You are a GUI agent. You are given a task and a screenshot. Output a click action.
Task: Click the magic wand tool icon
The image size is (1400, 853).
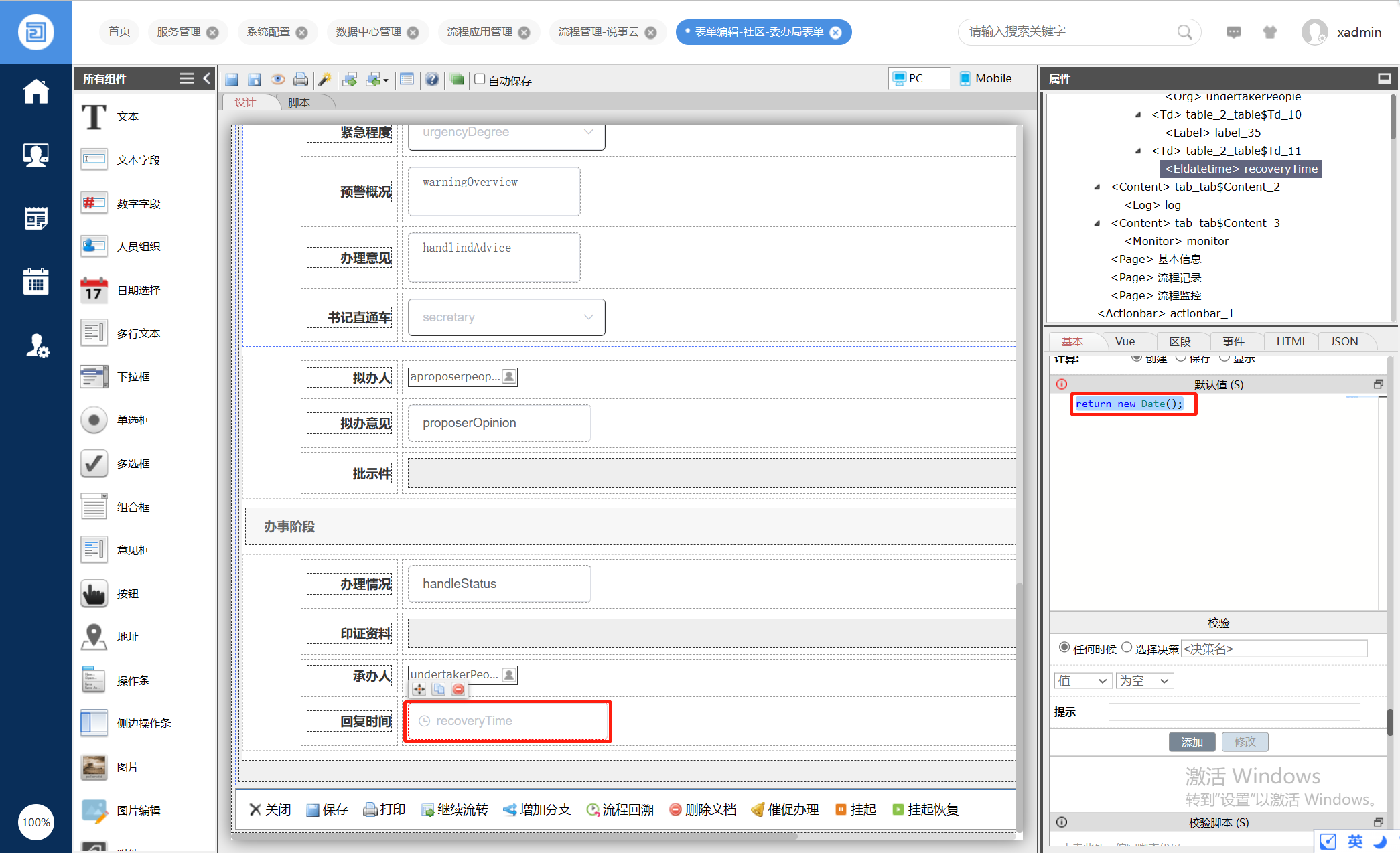325,80
